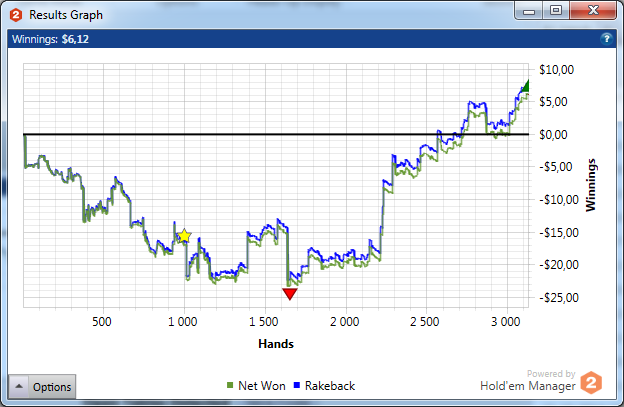The width and height of the screenshot is (624, 407).
Task: Expand Options using the up arrow
Action: click(x=18, y=386)
